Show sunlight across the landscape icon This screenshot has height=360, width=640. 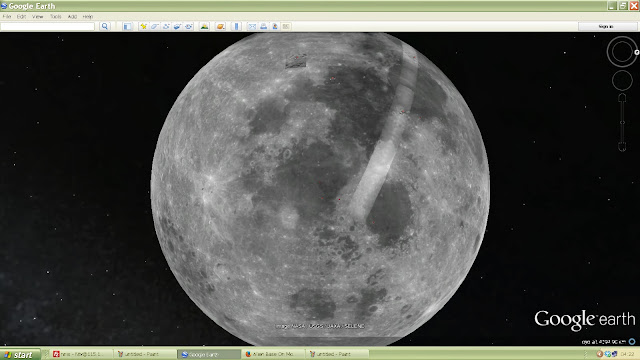204,27
